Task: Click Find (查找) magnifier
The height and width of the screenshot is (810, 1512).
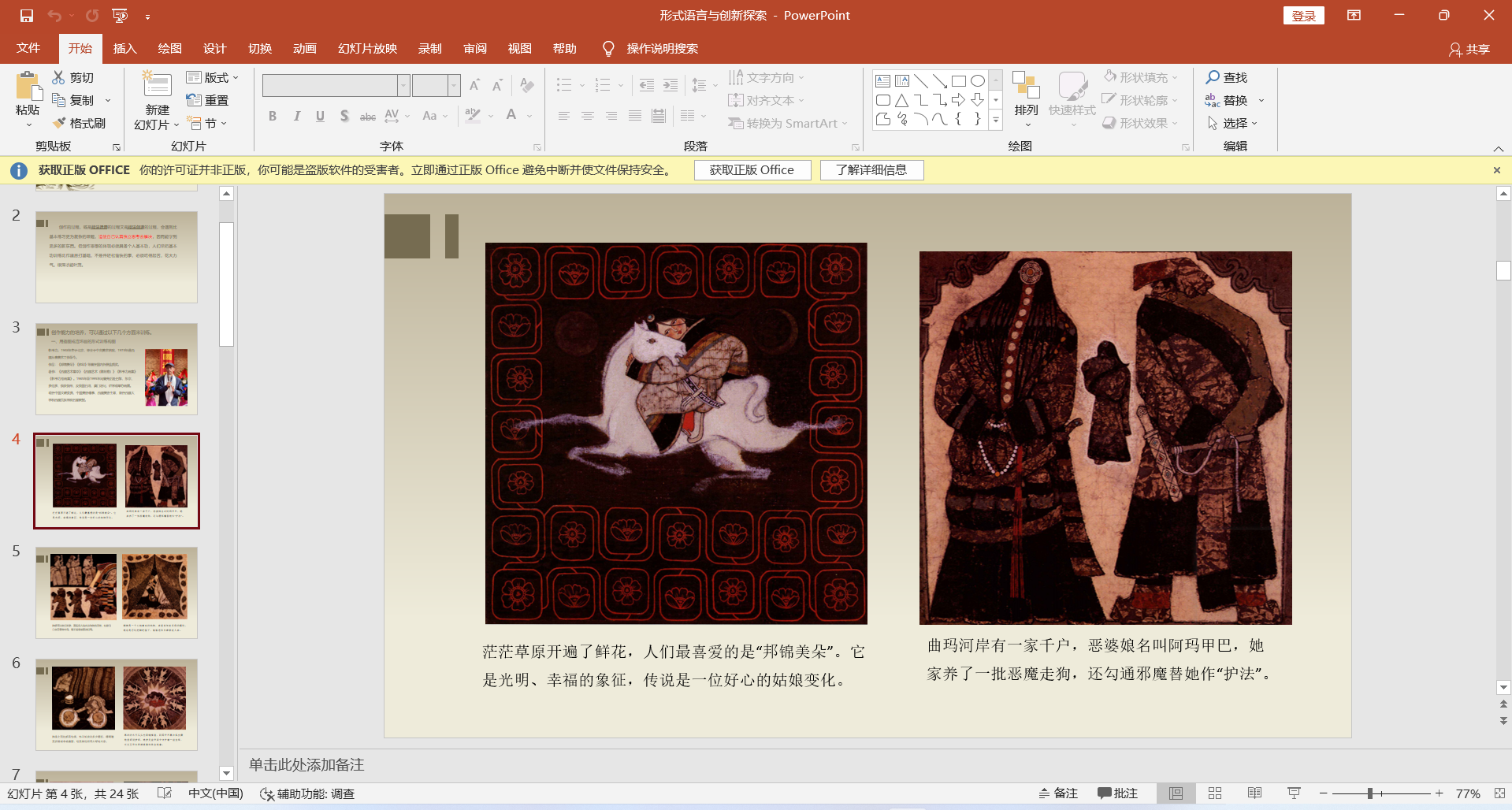Action: [x=1227, y=77]
